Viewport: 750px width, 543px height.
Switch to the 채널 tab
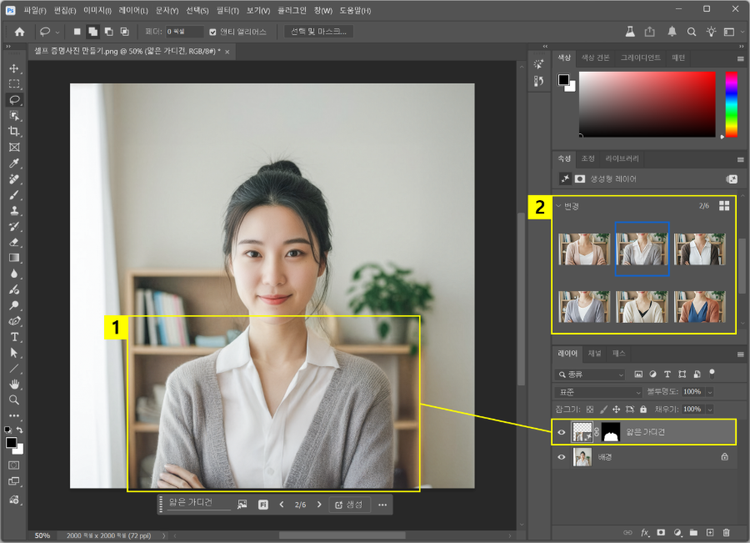pos(595,353)
